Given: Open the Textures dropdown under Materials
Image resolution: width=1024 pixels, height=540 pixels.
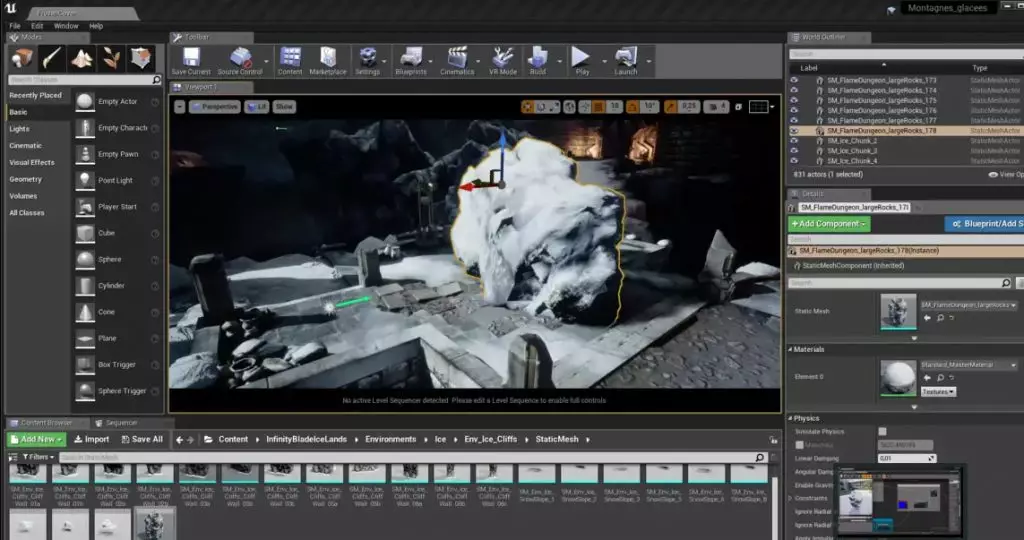Looking at the screenshot, I should 938,392.
